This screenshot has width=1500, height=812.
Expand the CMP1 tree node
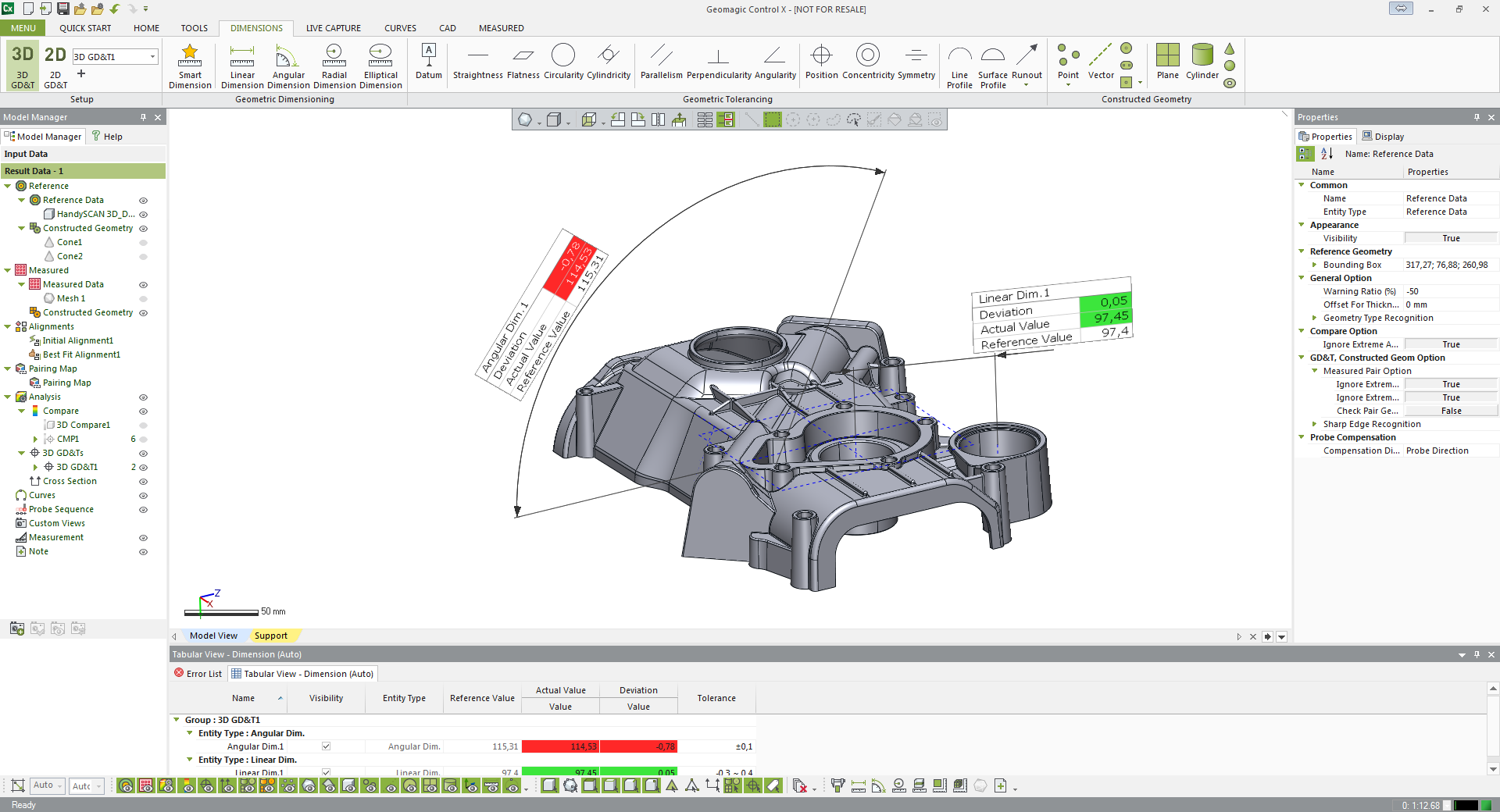[35, 440]
